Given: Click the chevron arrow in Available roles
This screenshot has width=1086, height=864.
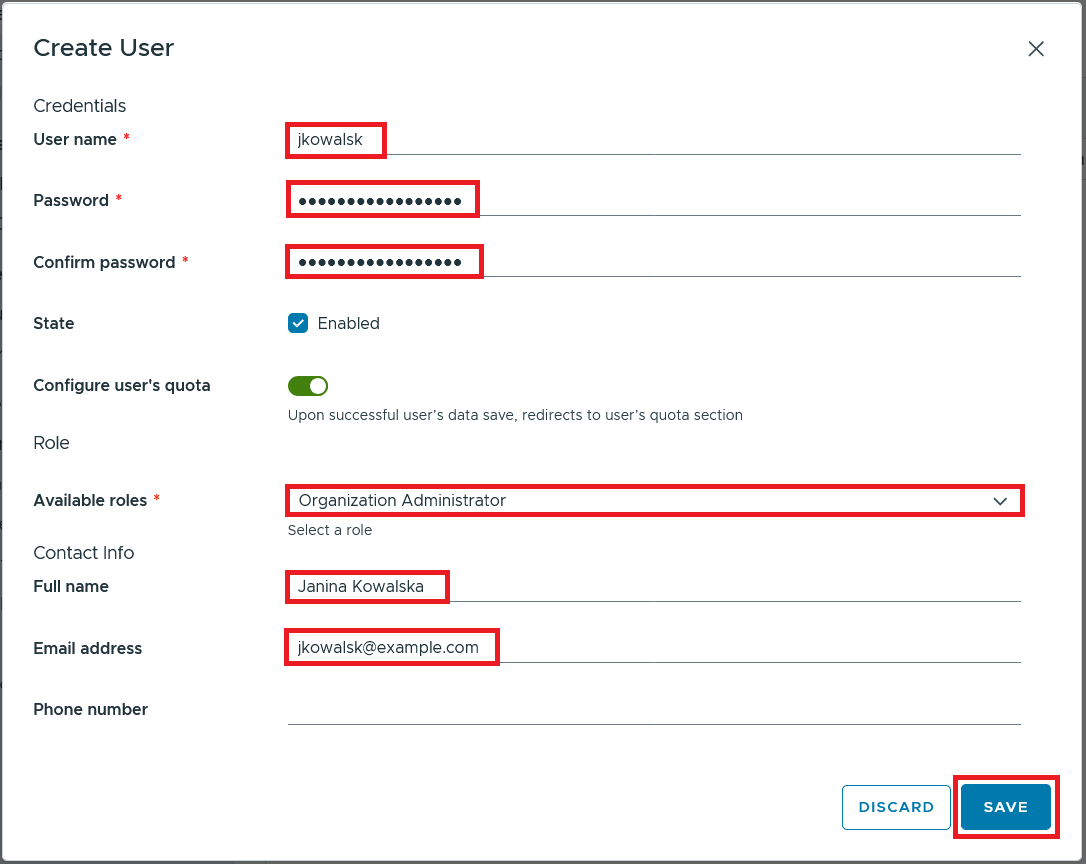Looking at the screenshot, I should [1000, 501].
